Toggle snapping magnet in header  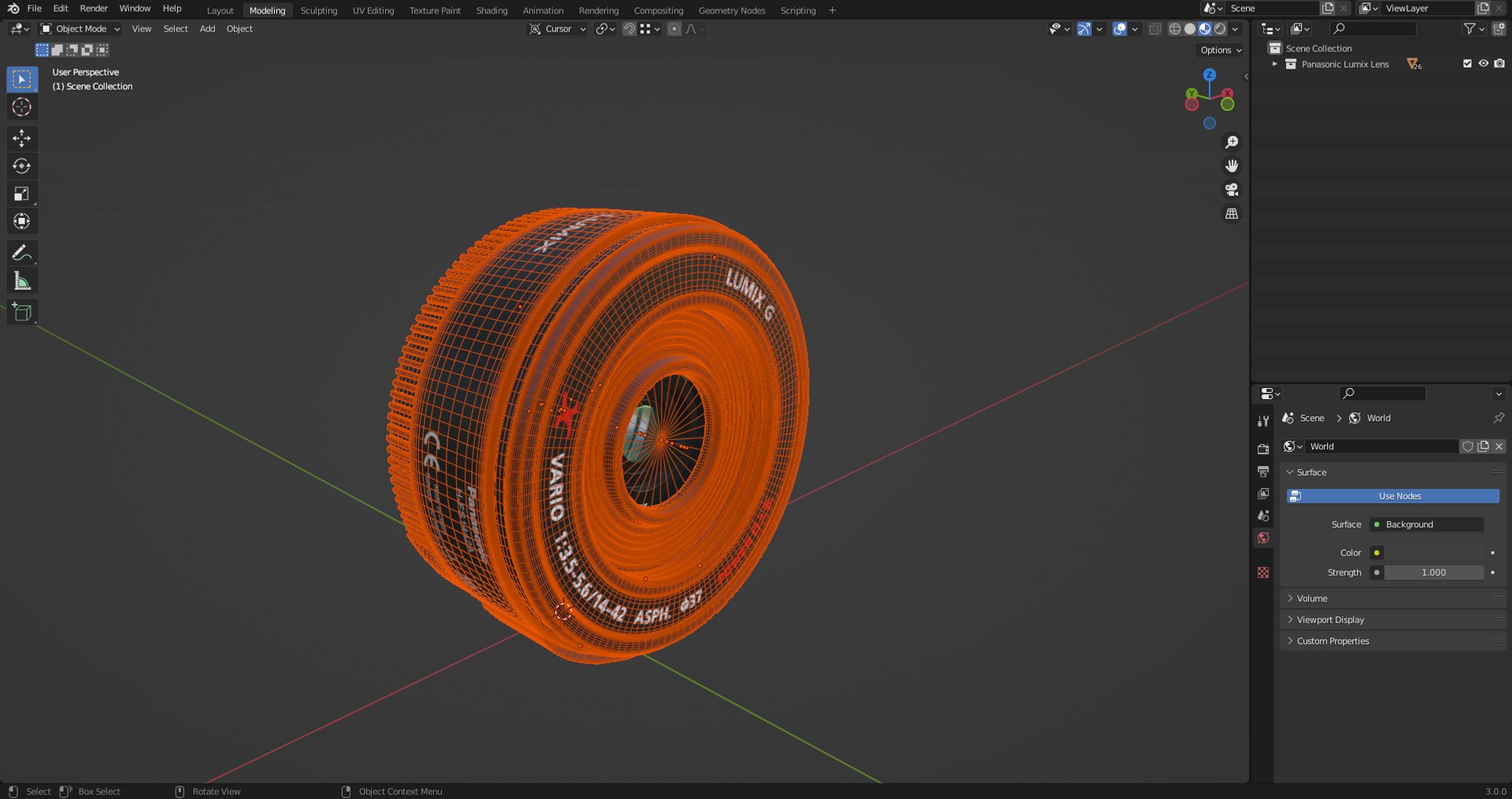point(629,29)
